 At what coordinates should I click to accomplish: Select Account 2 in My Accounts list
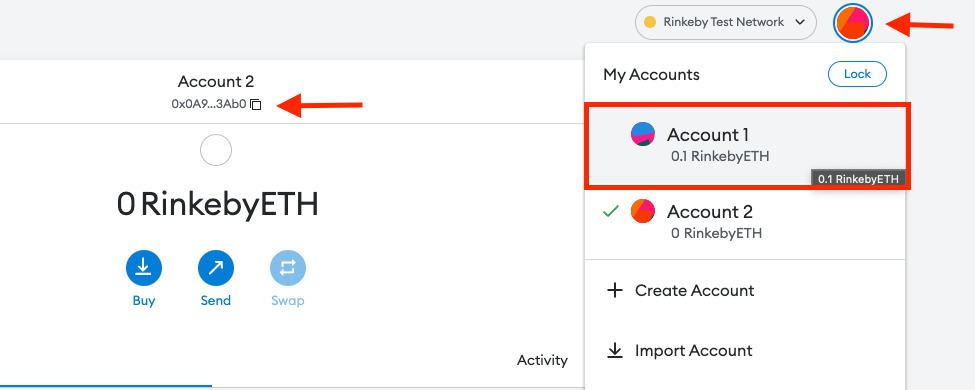point(745,222)
